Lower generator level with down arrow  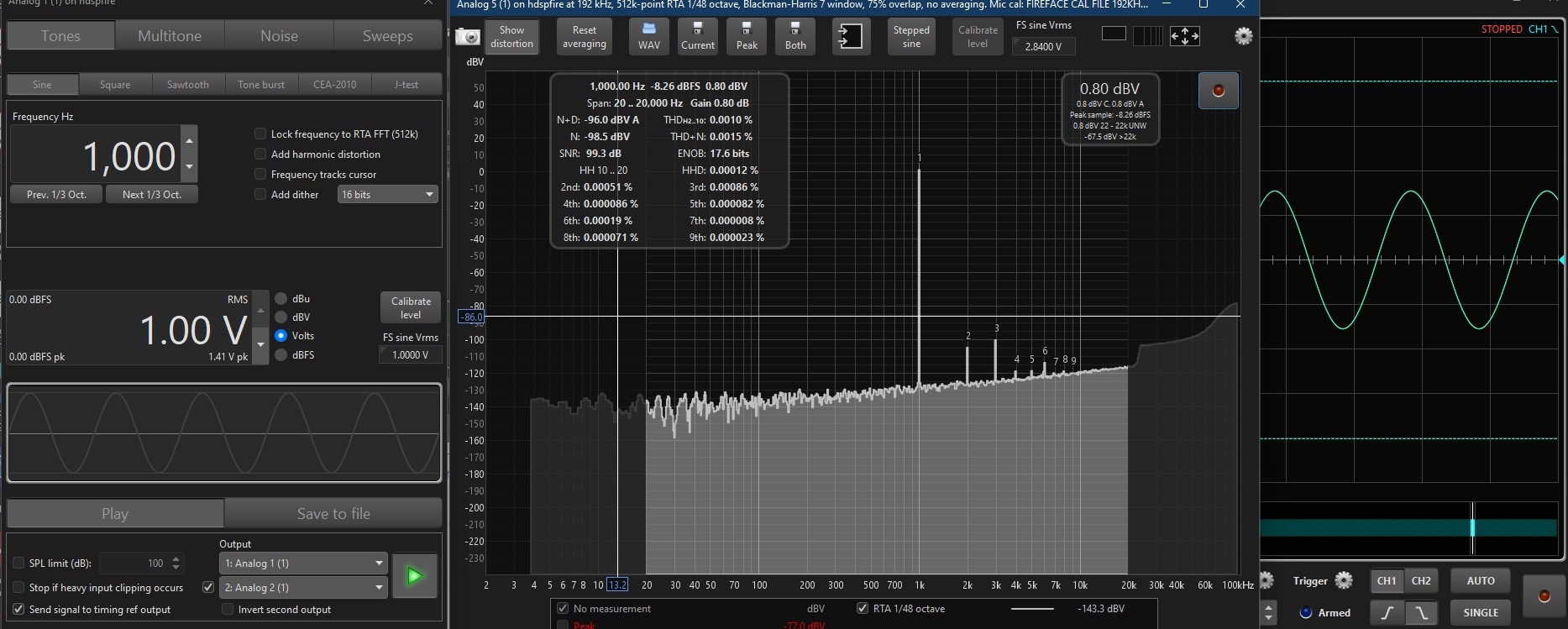(260, 344)
